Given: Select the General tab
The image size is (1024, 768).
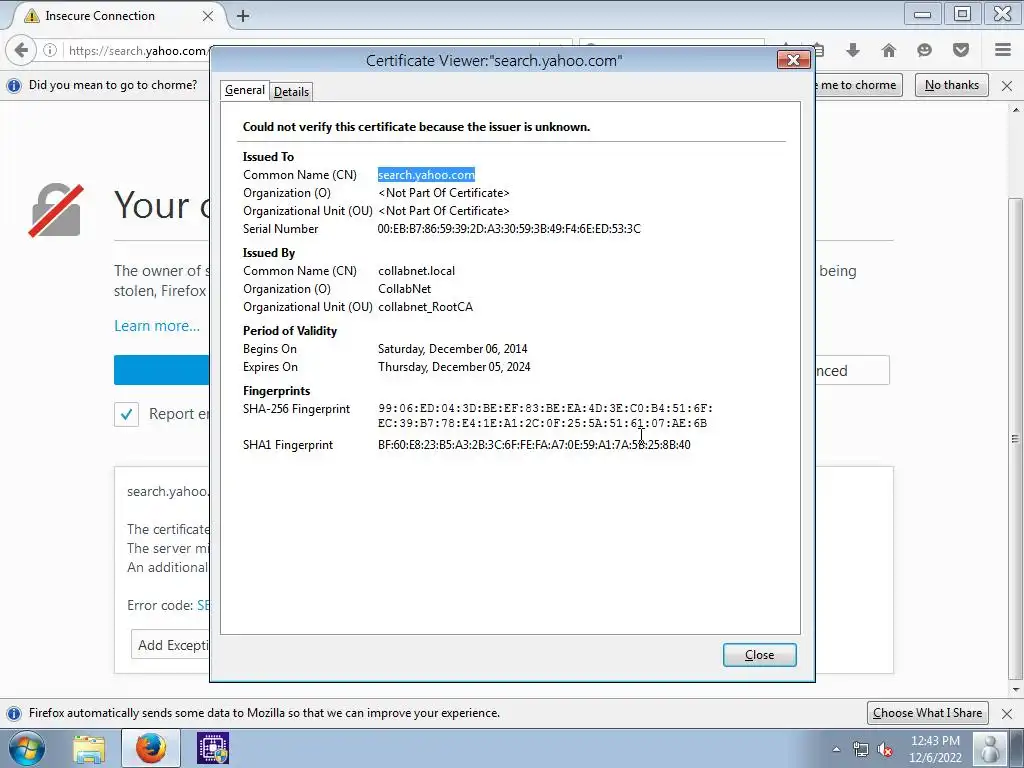Looking at the screenshot, I should (245, 90).
